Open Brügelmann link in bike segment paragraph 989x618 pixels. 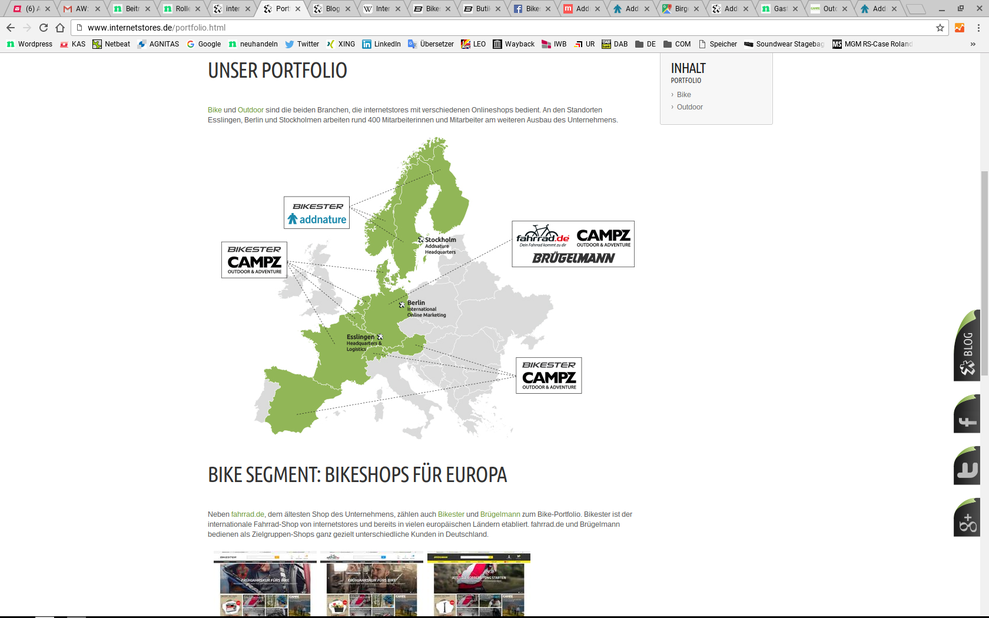pos(500,515)
